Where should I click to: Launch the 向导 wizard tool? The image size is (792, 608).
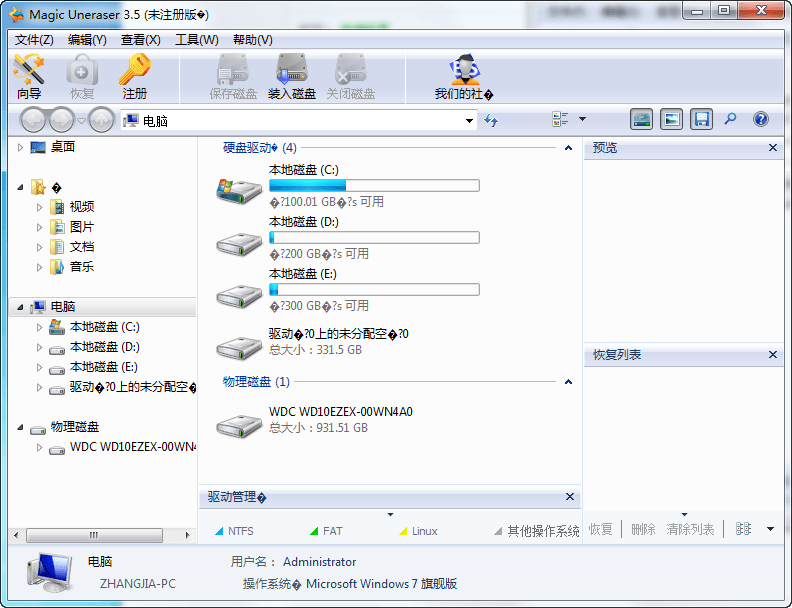pos(29,76)
